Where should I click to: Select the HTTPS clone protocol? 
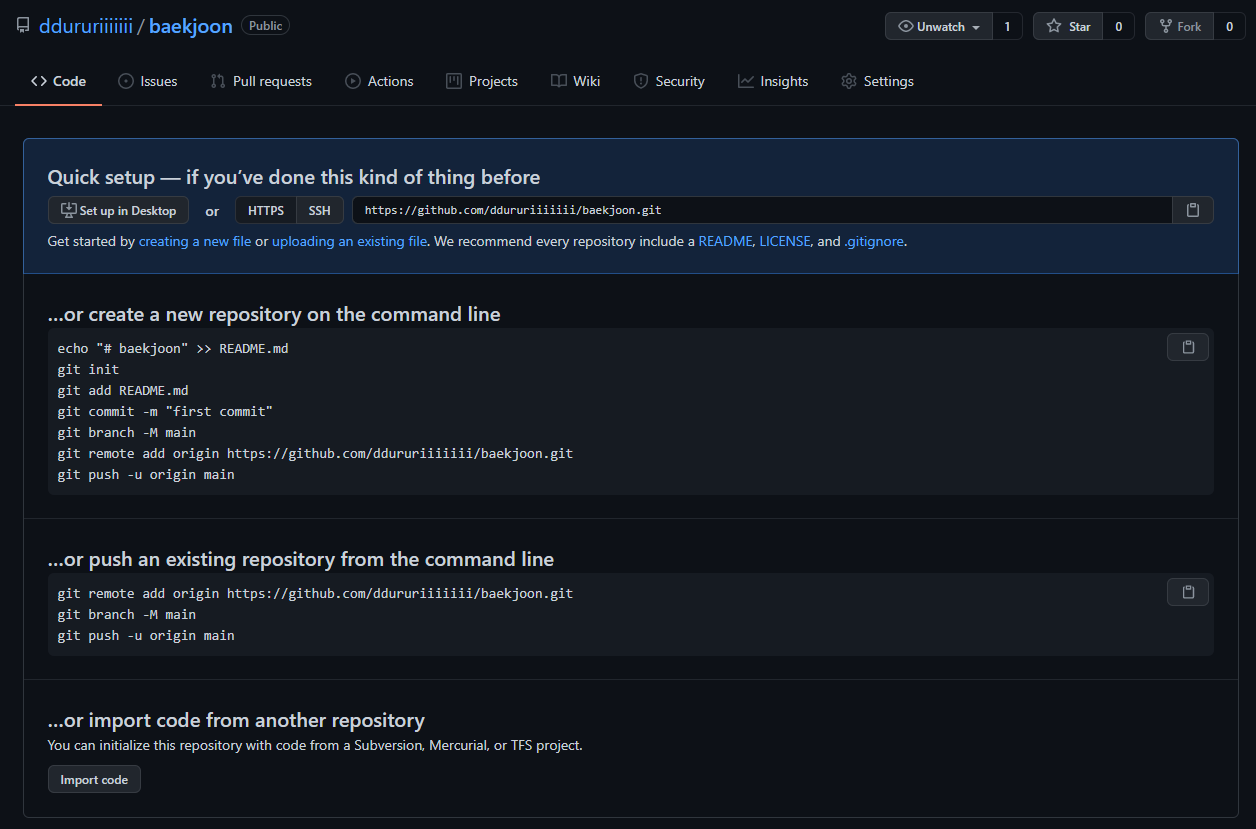click(266, 210)
